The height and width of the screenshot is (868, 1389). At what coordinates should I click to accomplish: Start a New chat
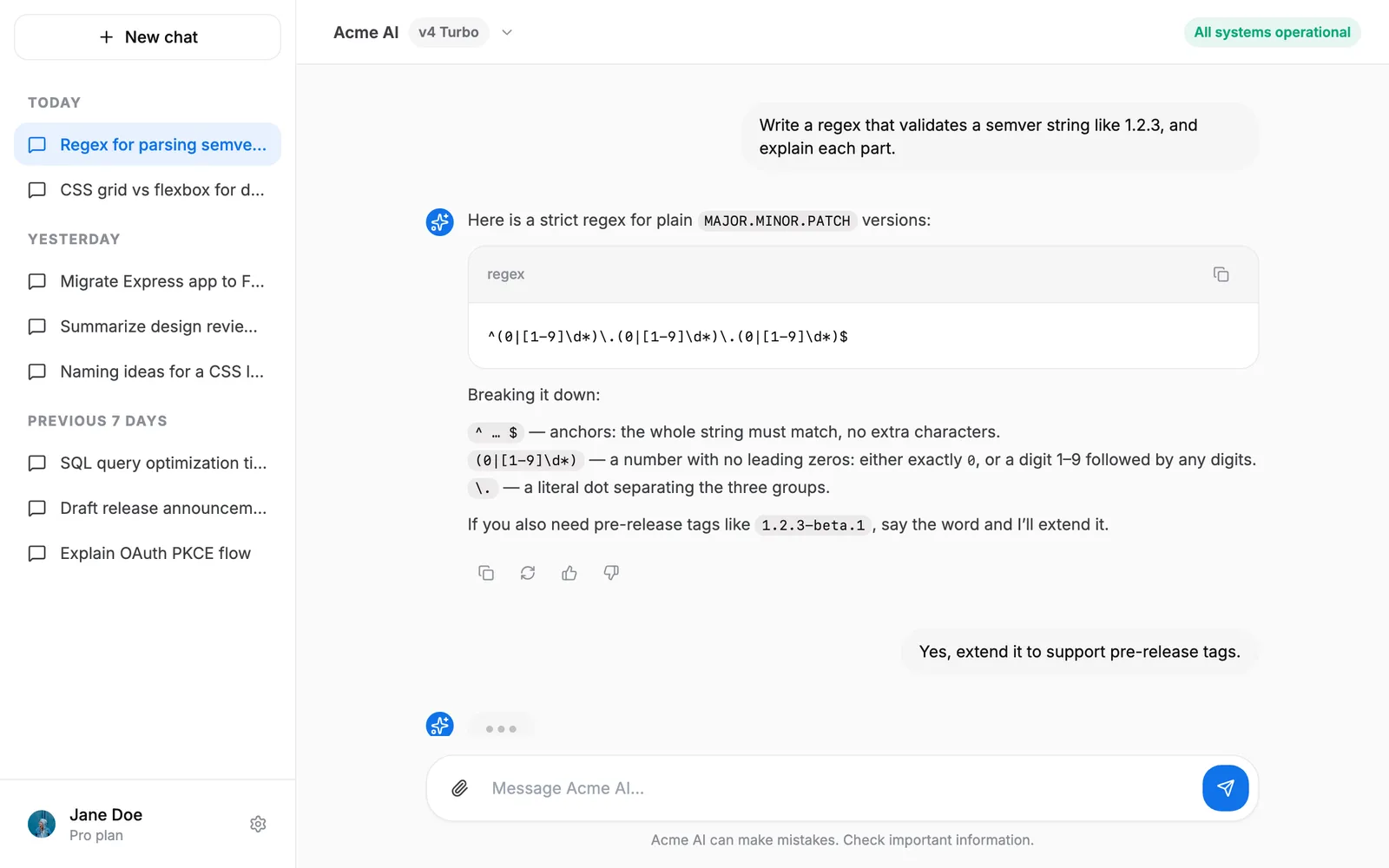tap(148, 37)
